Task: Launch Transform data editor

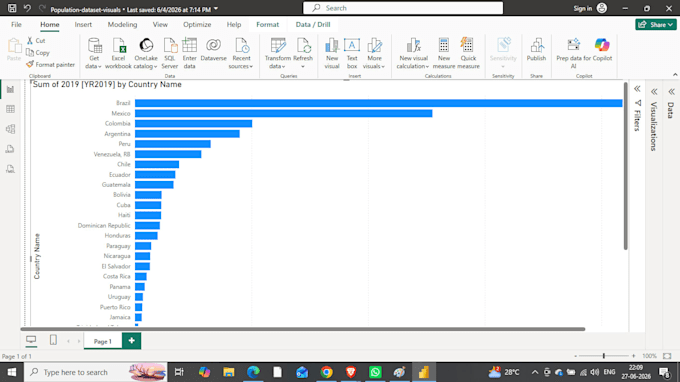Action: point(278,53)
